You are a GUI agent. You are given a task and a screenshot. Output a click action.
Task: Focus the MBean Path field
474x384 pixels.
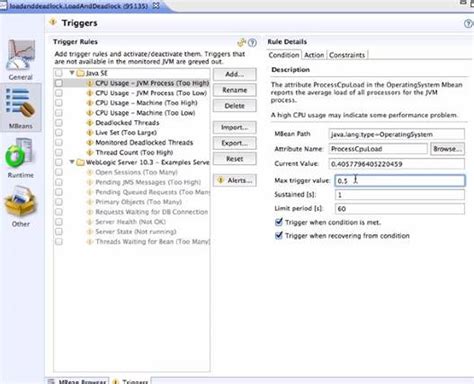pyautogui.click(x=396, y=134)
